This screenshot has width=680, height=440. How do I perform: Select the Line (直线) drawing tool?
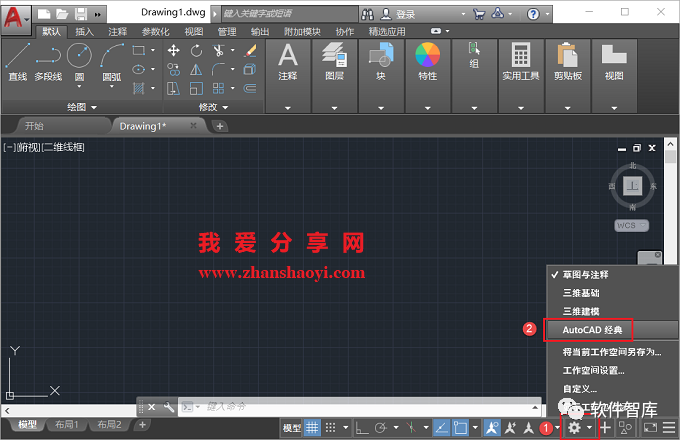[18, 58]
